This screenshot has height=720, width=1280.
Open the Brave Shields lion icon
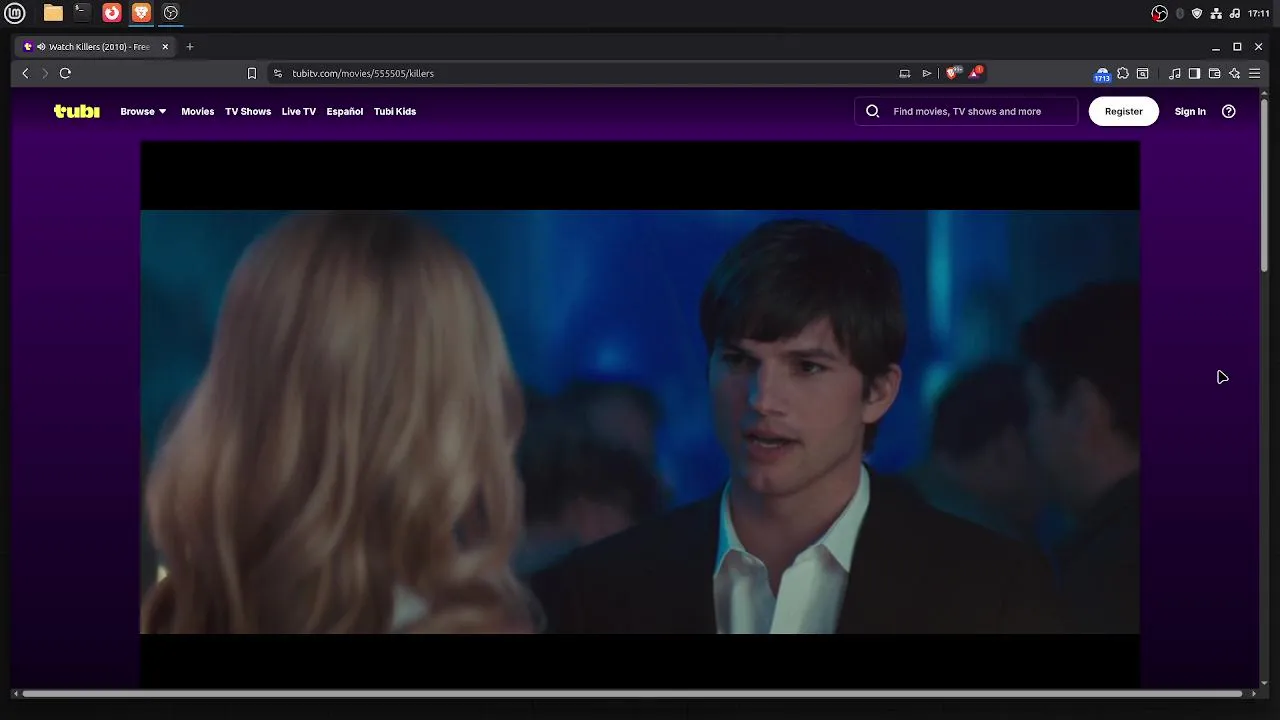(953, 73)
